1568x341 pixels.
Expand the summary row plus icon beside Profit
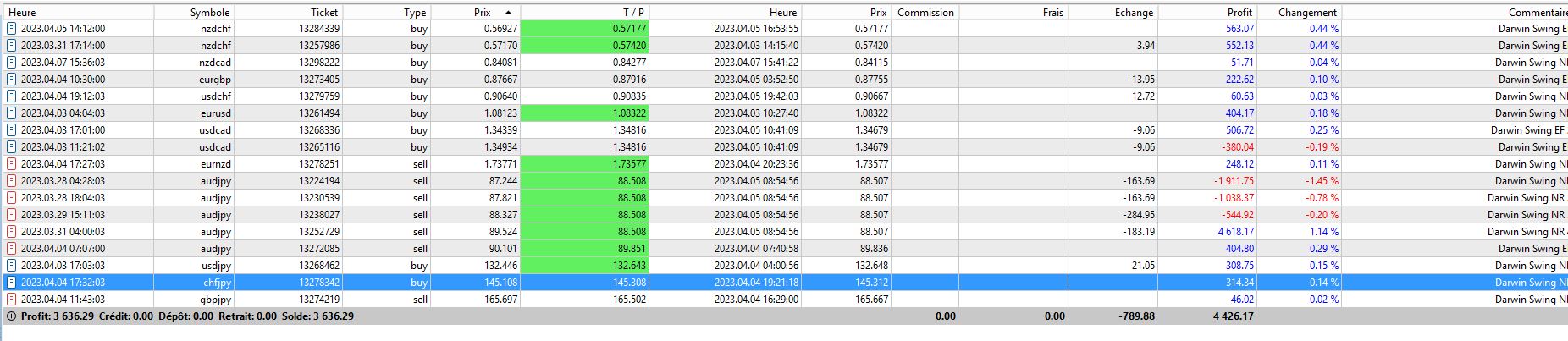coord(11,316)
